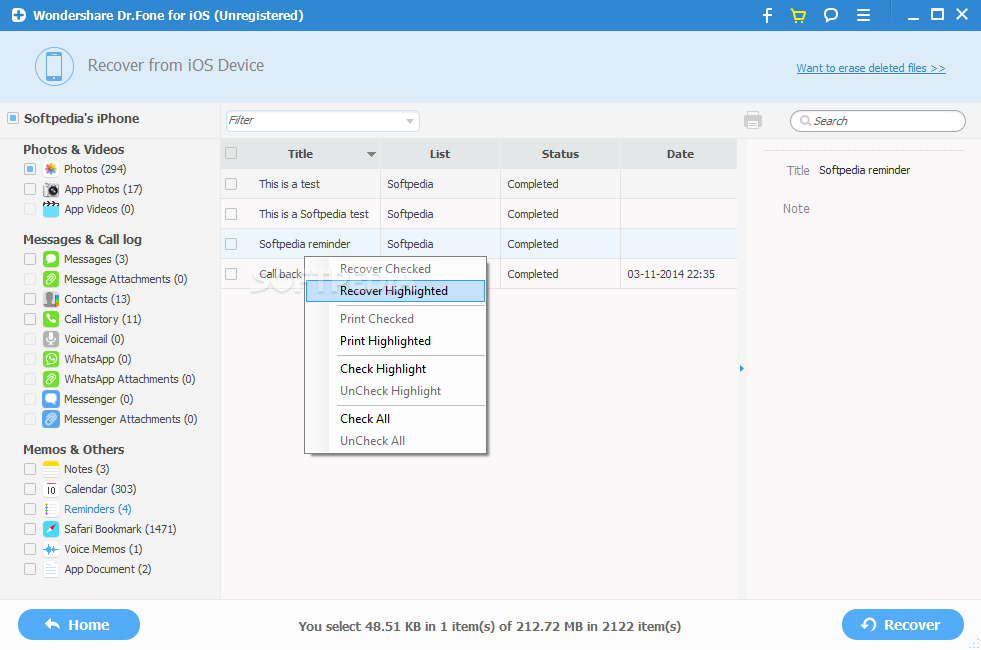Choose Print Highlighted from context menu
This screenshot has width=981, height=650.
395,341
